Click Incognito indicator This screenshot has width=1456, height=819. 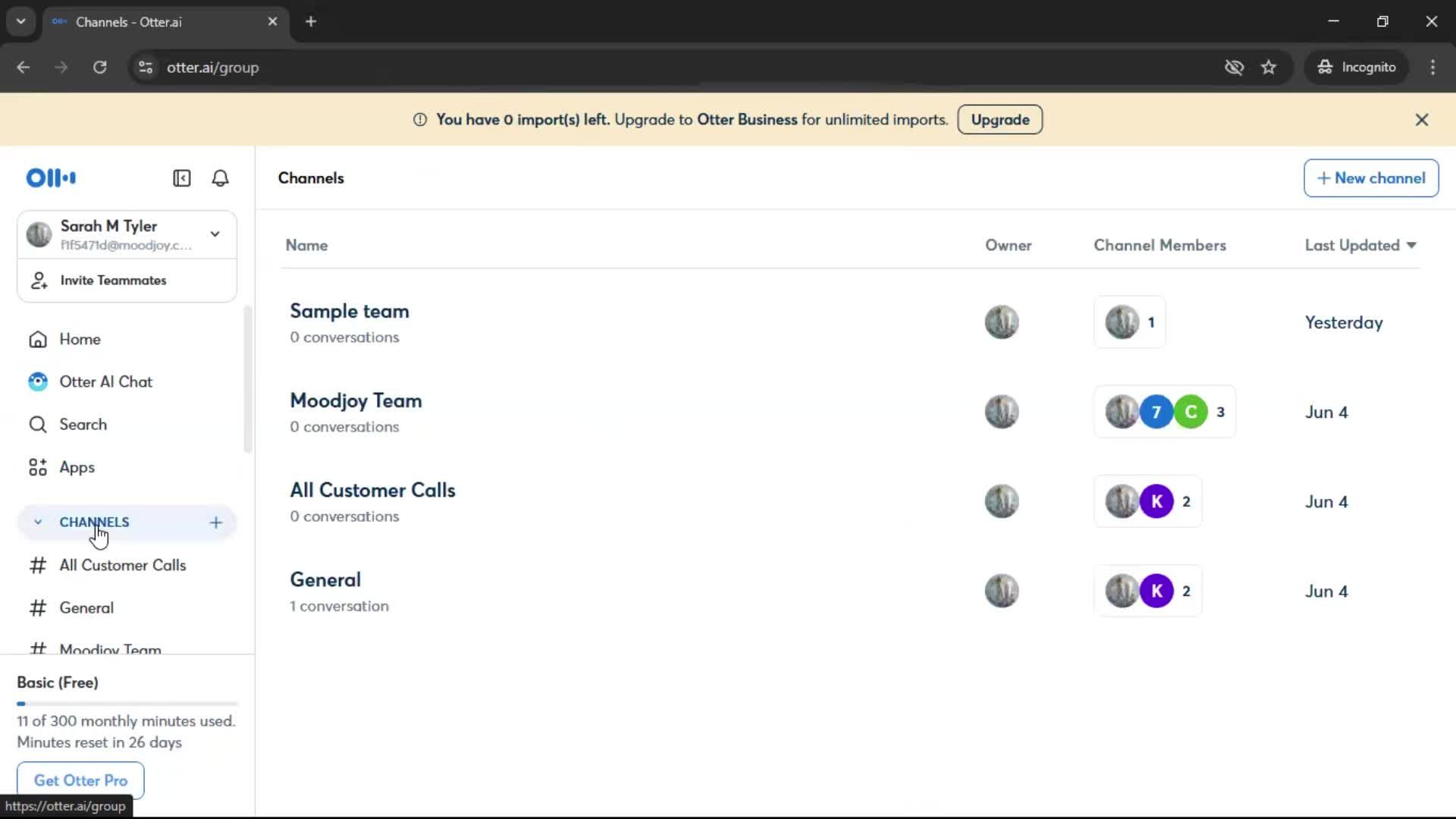click(1357, 67)
